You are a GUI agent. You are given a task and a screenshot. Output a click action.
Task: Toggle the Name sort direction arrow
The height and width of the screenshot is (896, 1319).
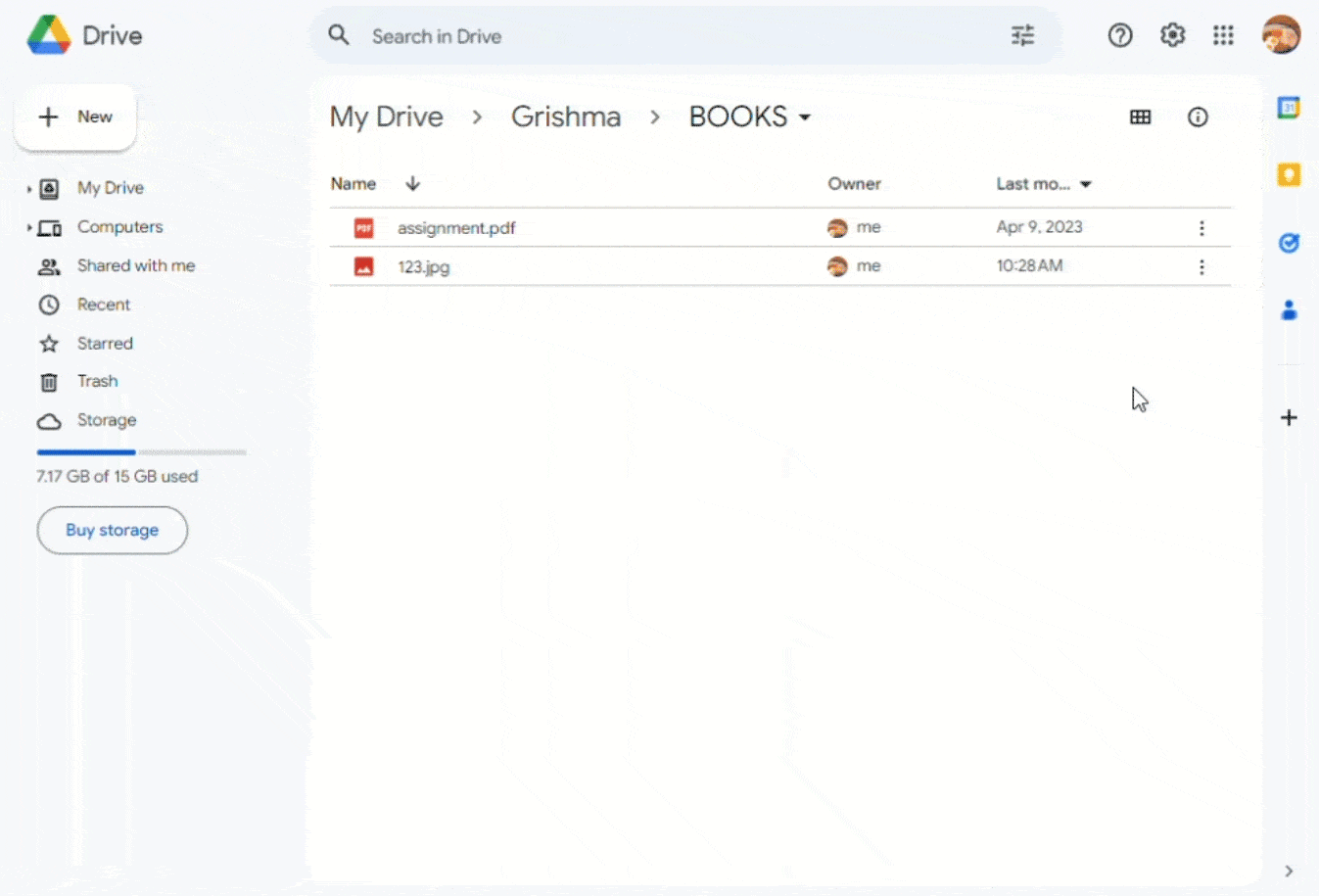point(412,183)
